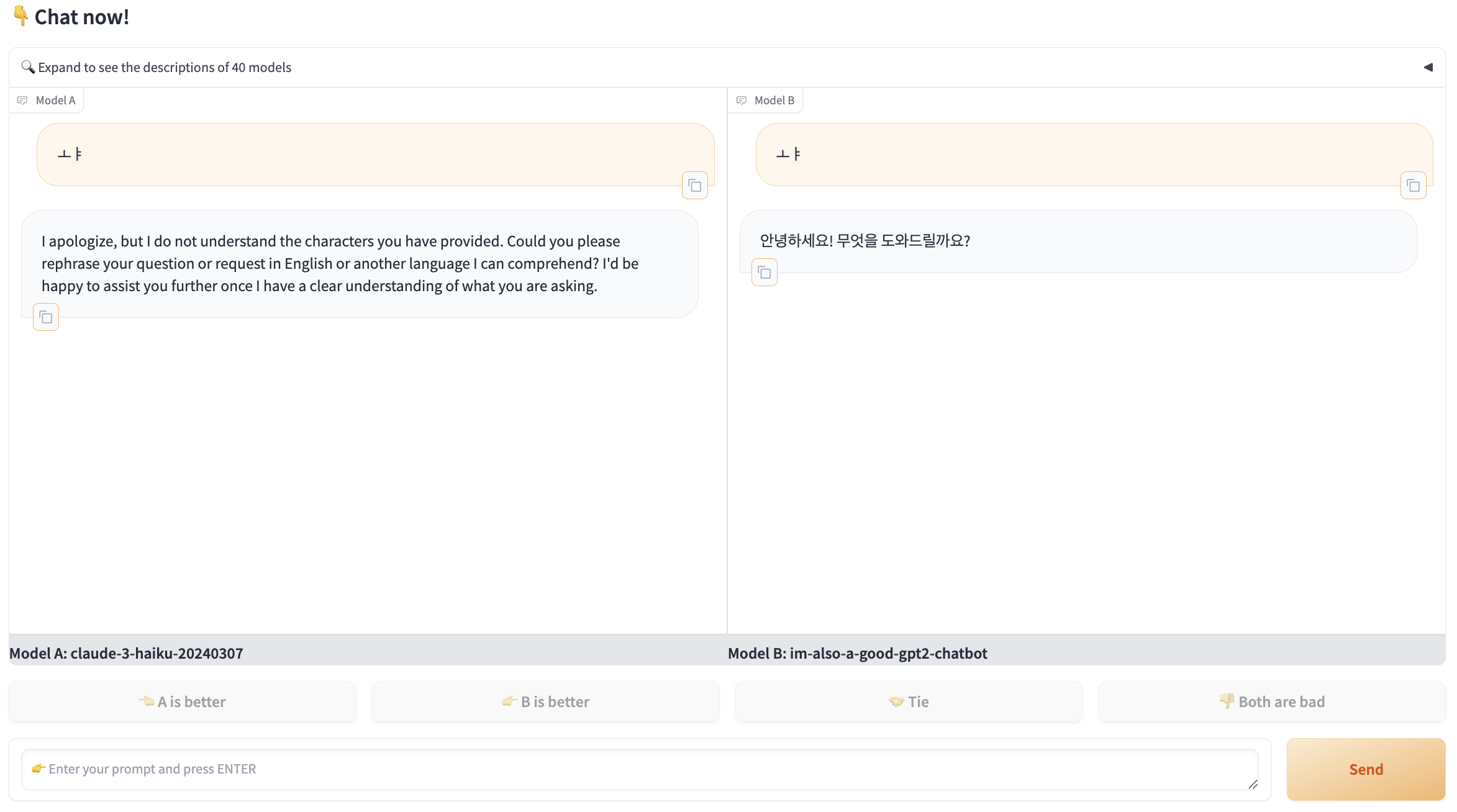Mark that both responses are bad
This screenshot has width=1457, height=812.
(x=1271, y=701)
